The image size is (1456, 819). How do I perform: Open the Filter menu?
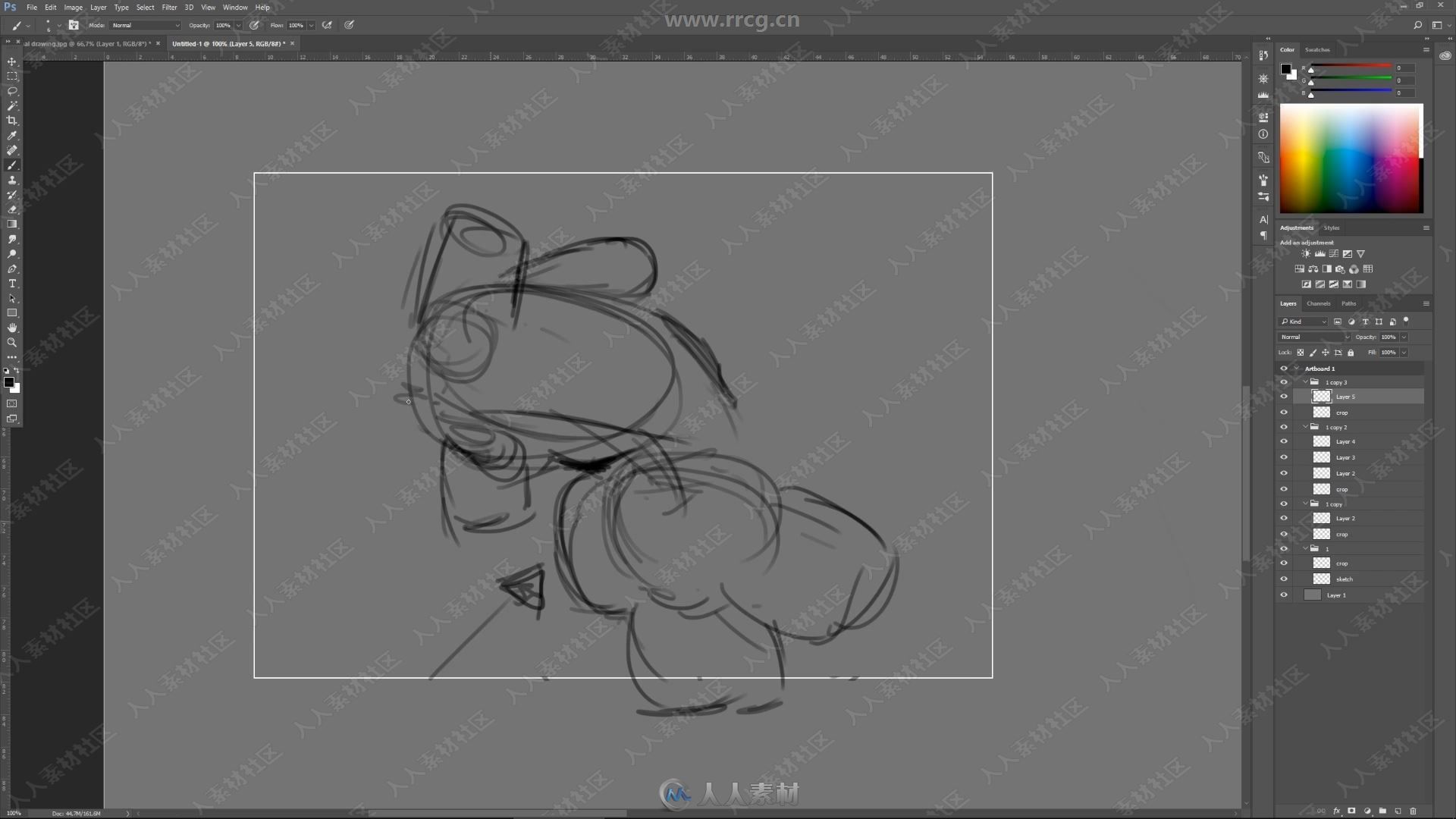[x=169, y=8]
